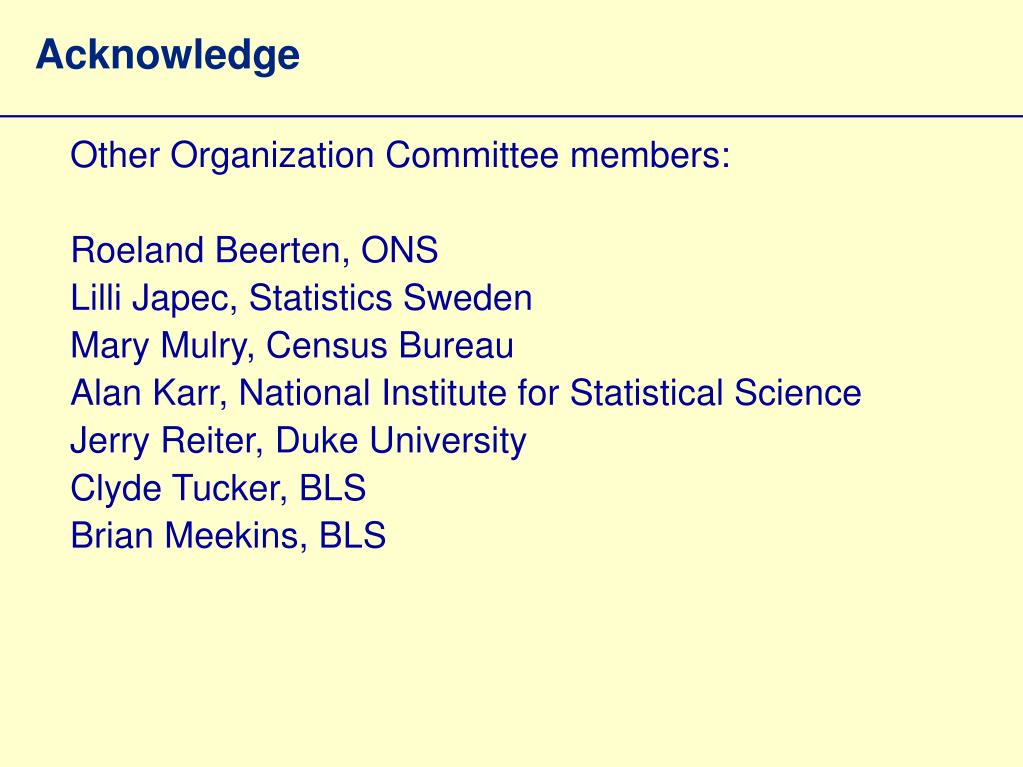This screenshot has height=767, width=1023.
Task: Select the Lilli Japec line
Action: tap(301, 299)
